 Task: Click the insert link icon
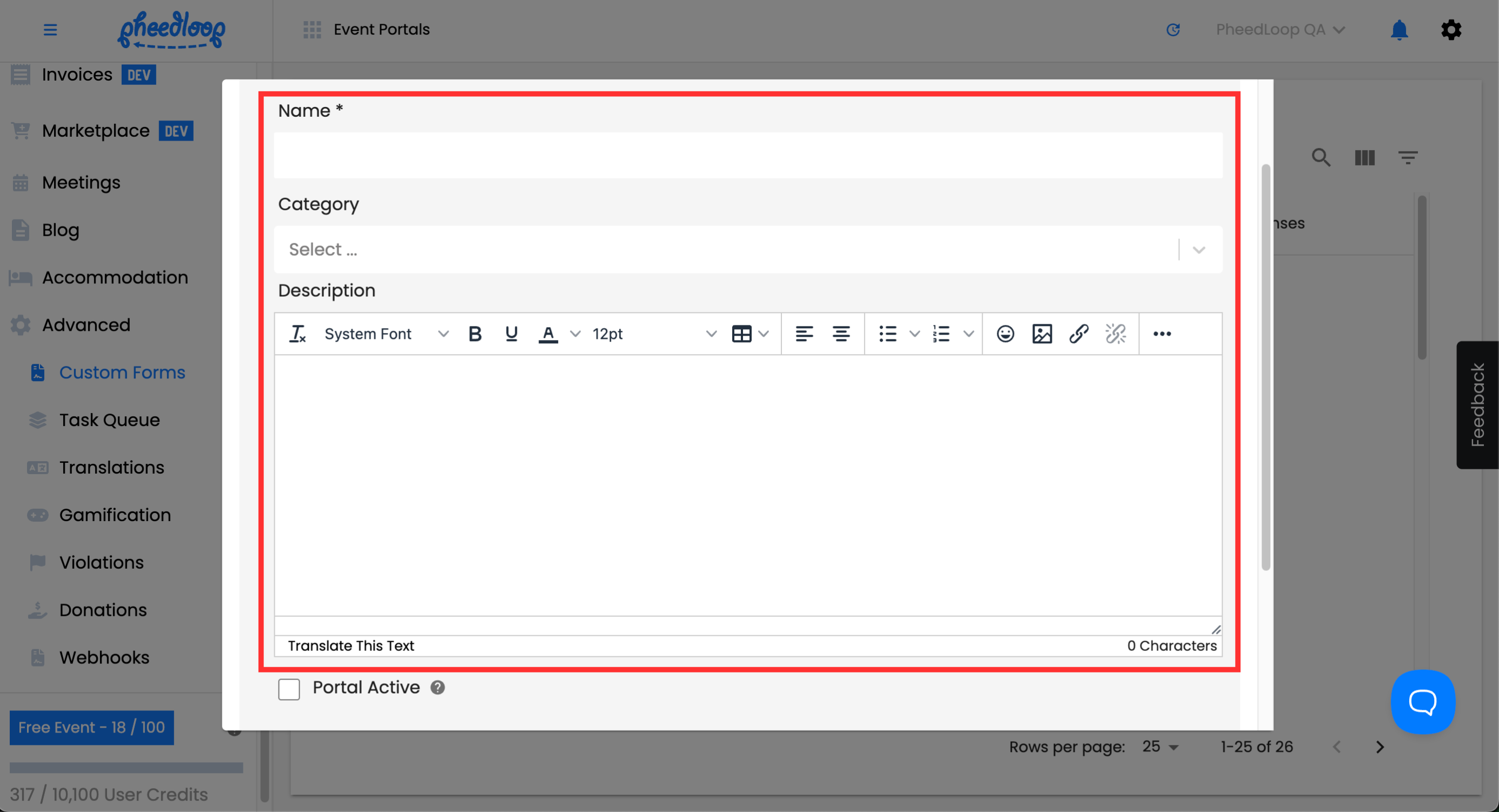coord(1078,334)
